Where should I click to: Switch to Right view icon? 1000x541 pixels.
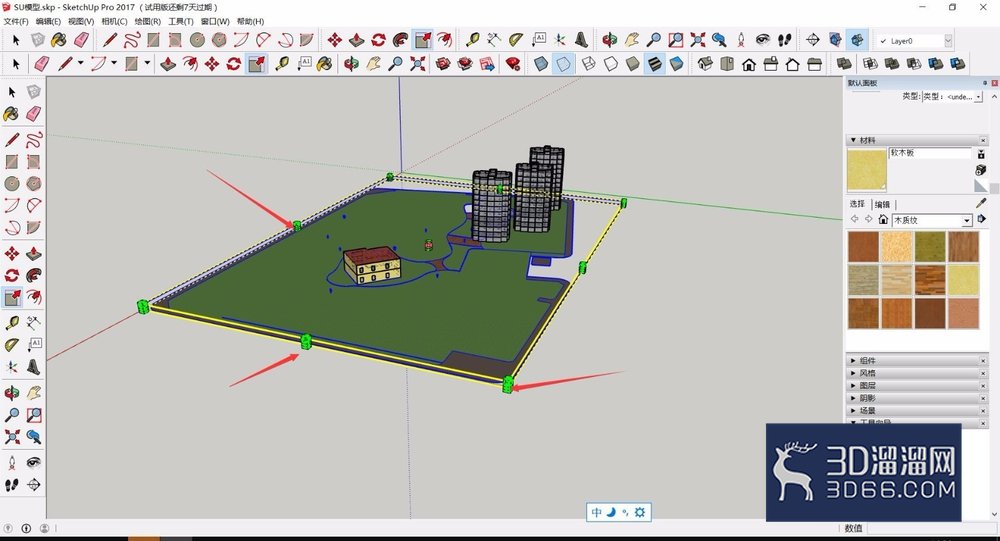pos(771,64)
